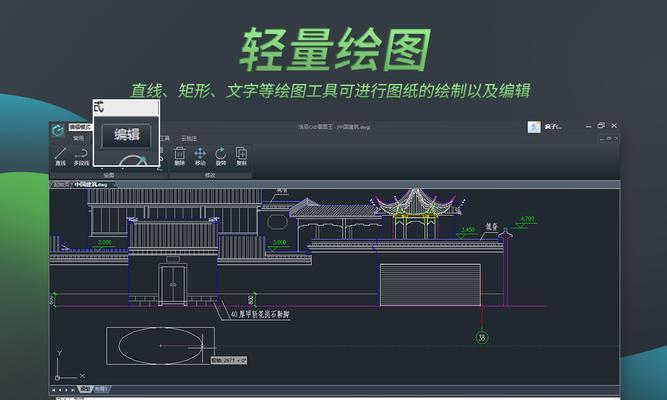Switch to the 模型 model layout tab

coord(86,389)
